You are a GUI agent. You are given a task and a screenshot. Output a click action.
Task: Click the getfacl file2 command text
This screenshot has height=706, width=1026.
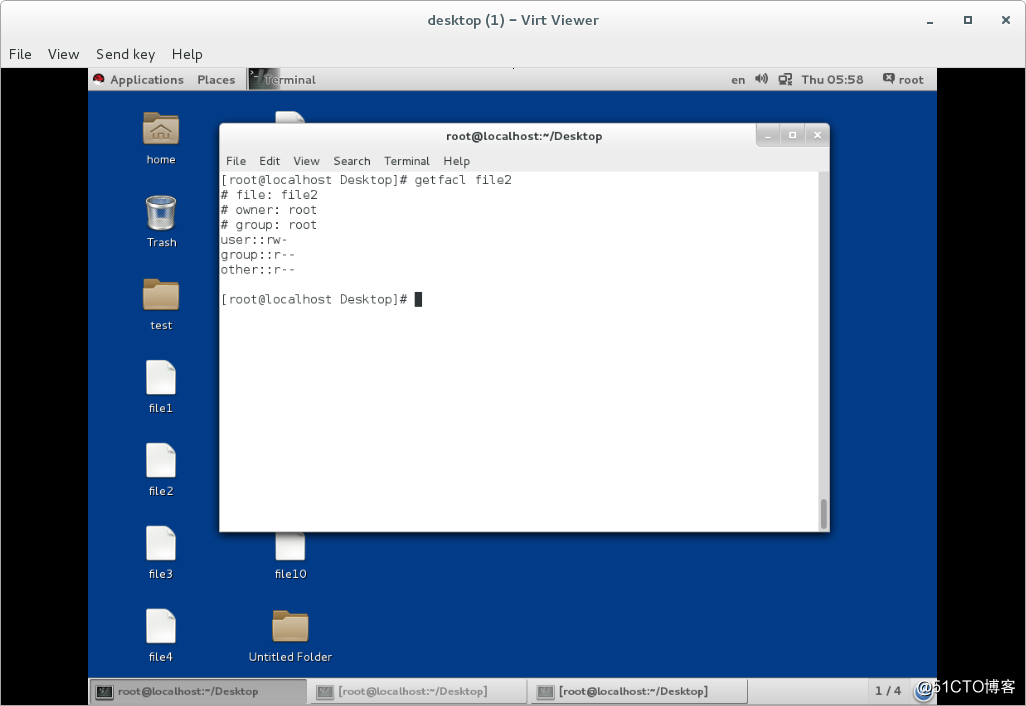tap(463, 180)
